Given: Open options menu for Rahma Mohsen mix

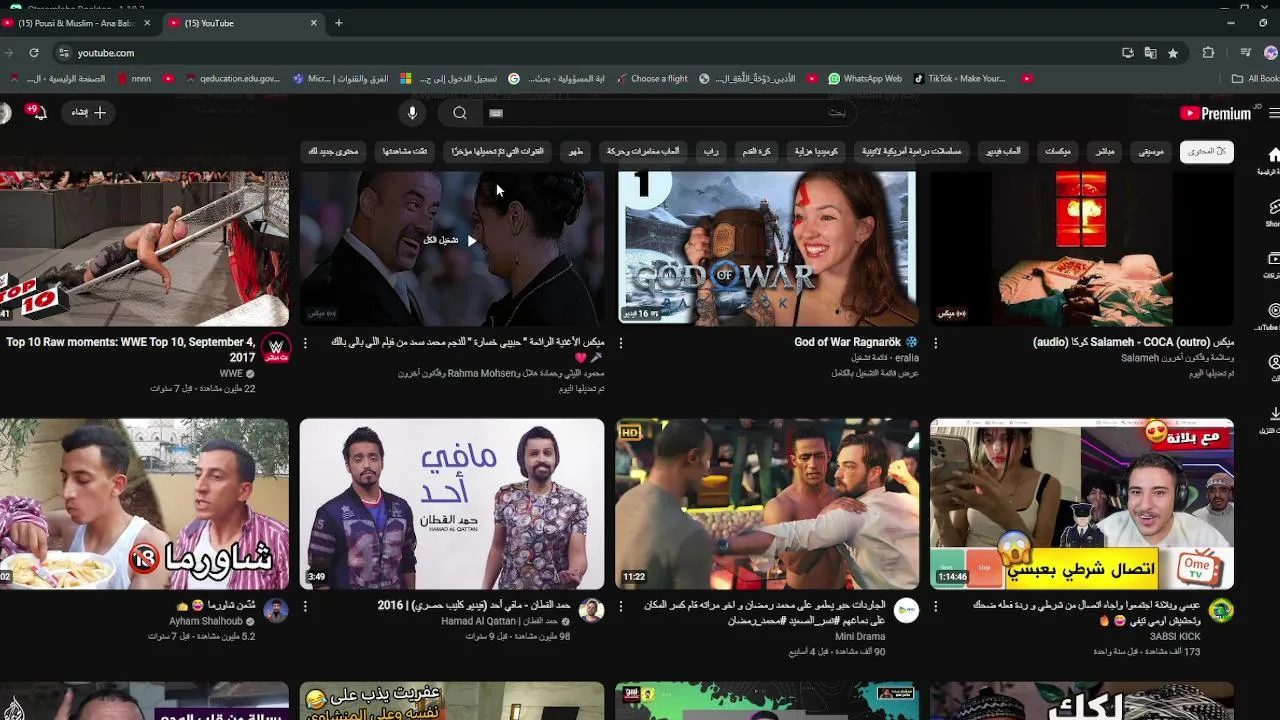Looking at the screenshot, I should pos(305,342).
